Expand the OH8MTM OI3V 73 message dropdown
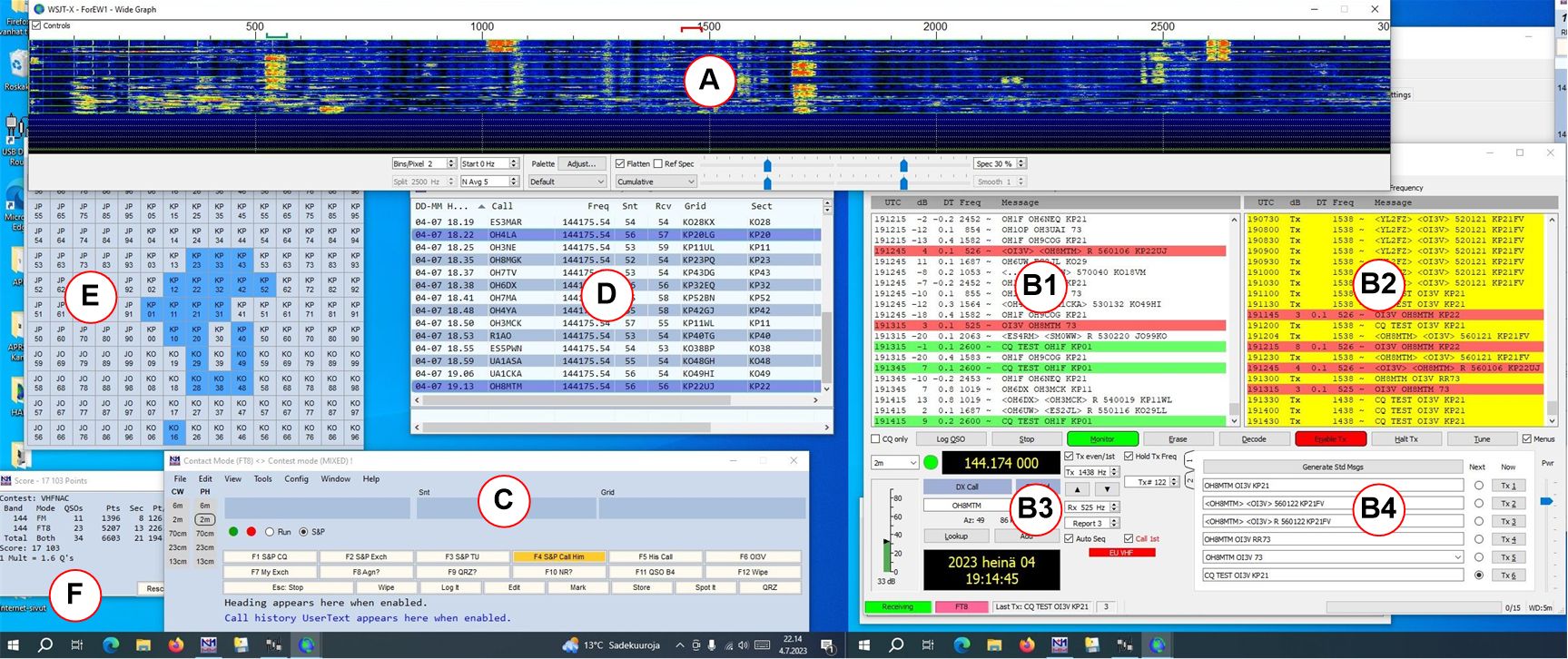The width and height of the screenshot is (1568, 659). (1456, 557)
